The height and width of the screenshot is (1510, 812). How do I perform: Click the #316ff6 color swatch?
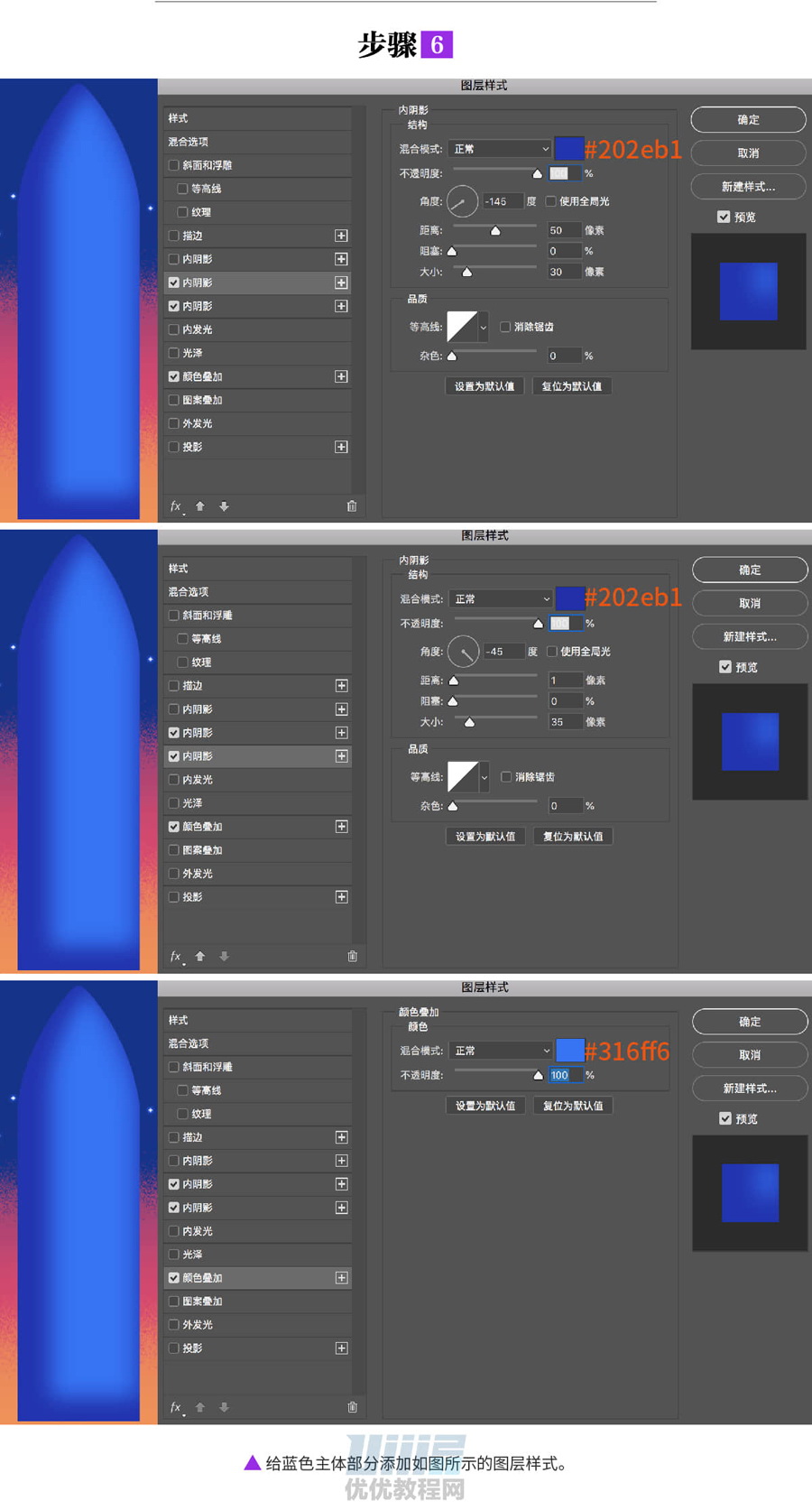point(569,1050)
